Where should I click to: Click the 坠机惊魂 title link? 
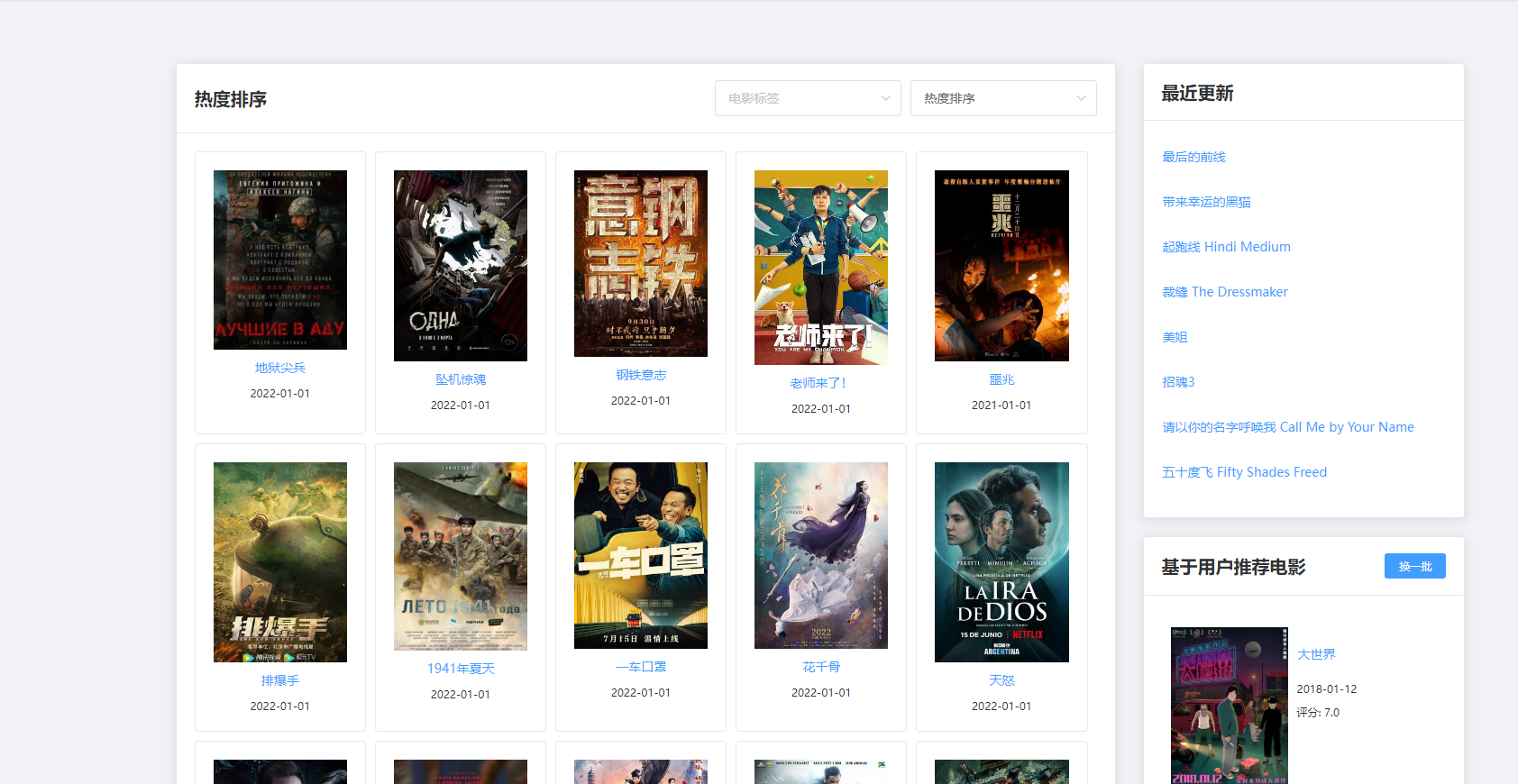coord(461,379)
